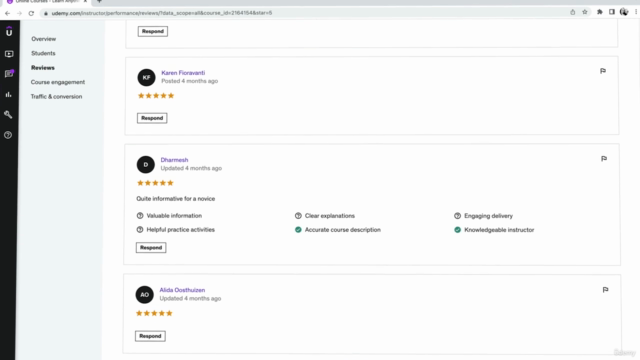Go to the Overview section

click(44, 39)
